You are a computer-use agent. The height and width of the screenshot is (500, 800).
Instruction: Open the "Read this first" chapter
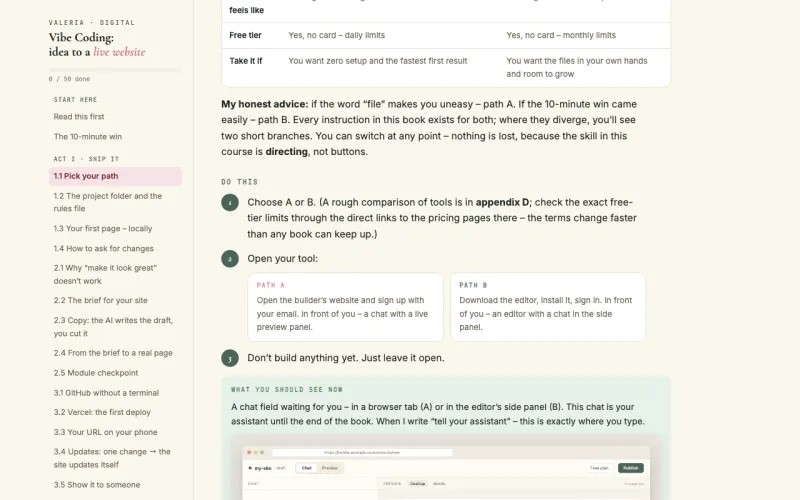coord(79,117)
